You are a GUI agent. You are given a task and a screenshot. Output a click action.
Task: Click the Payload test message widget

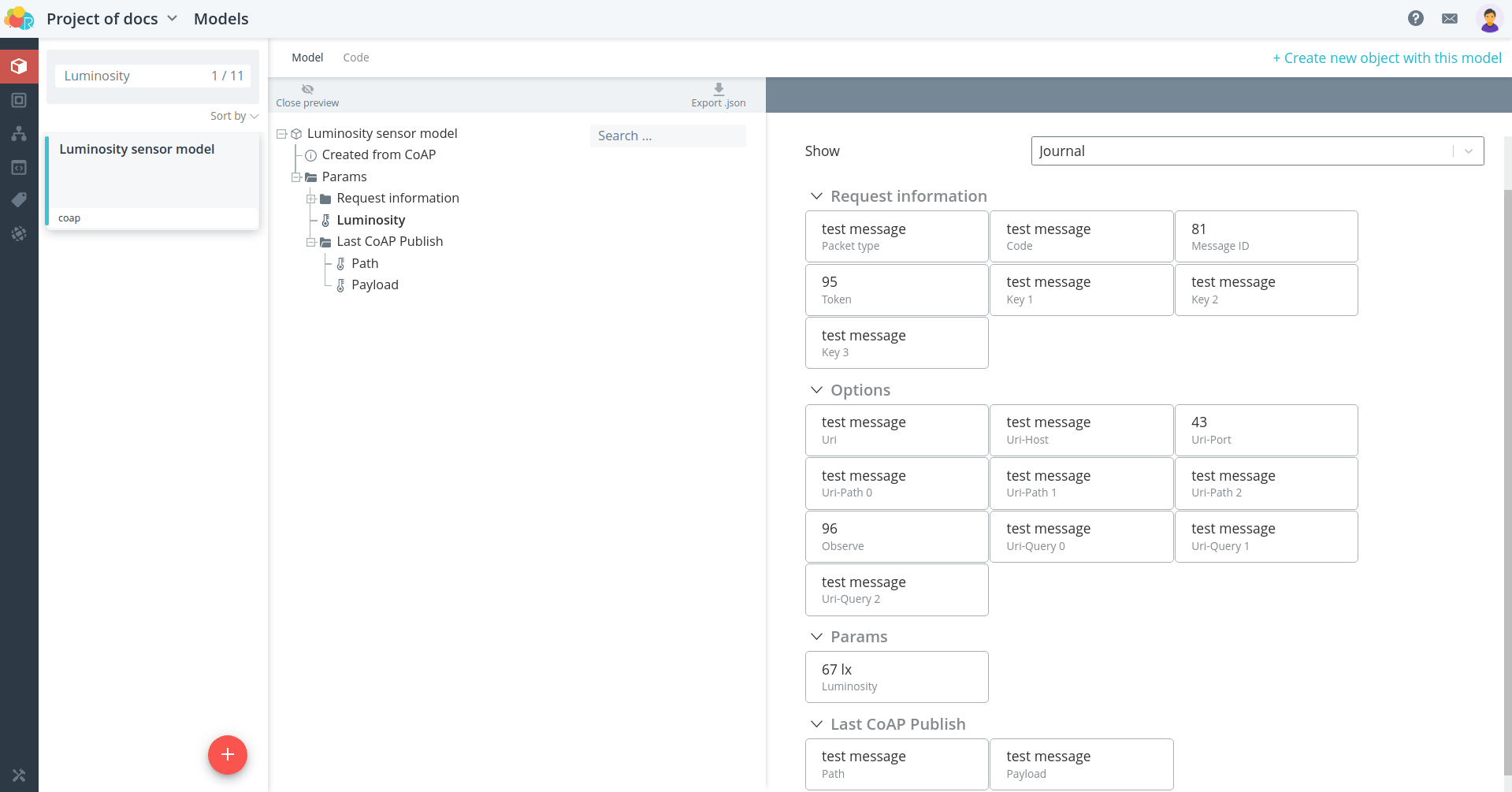click(1081, 764)
